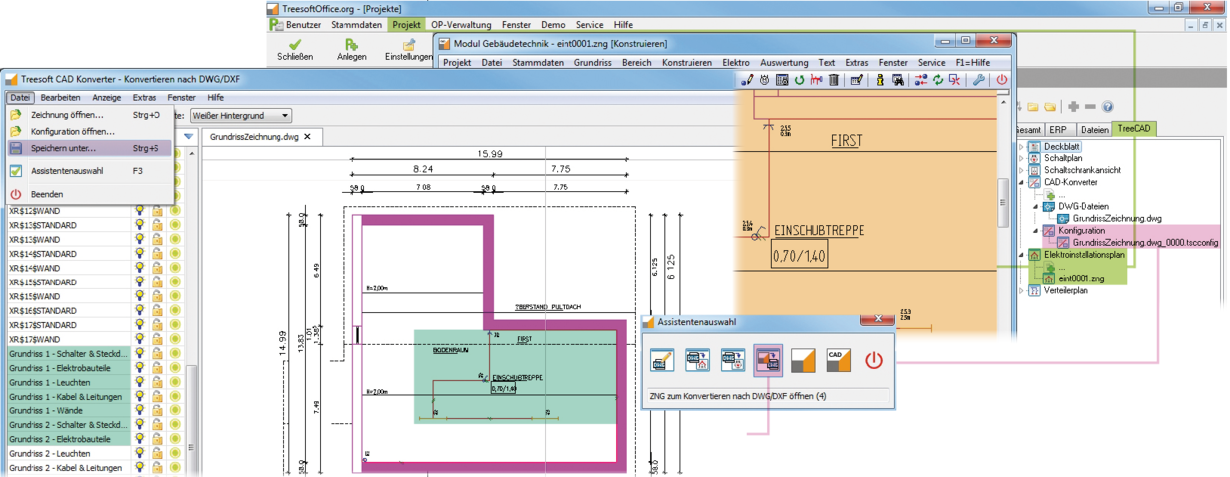Click the red power icon in Assistentenauswahl
Image resolution: width=1230 pixels, height=477 pixels.
click(874, 359)
